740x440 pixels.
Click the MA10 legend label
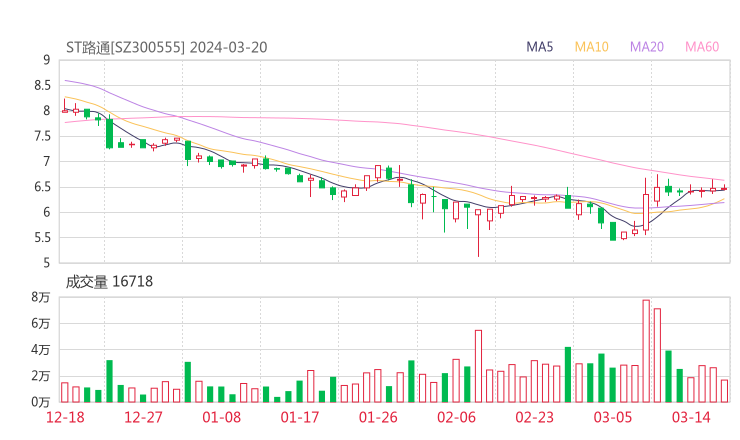pos(591,47)
